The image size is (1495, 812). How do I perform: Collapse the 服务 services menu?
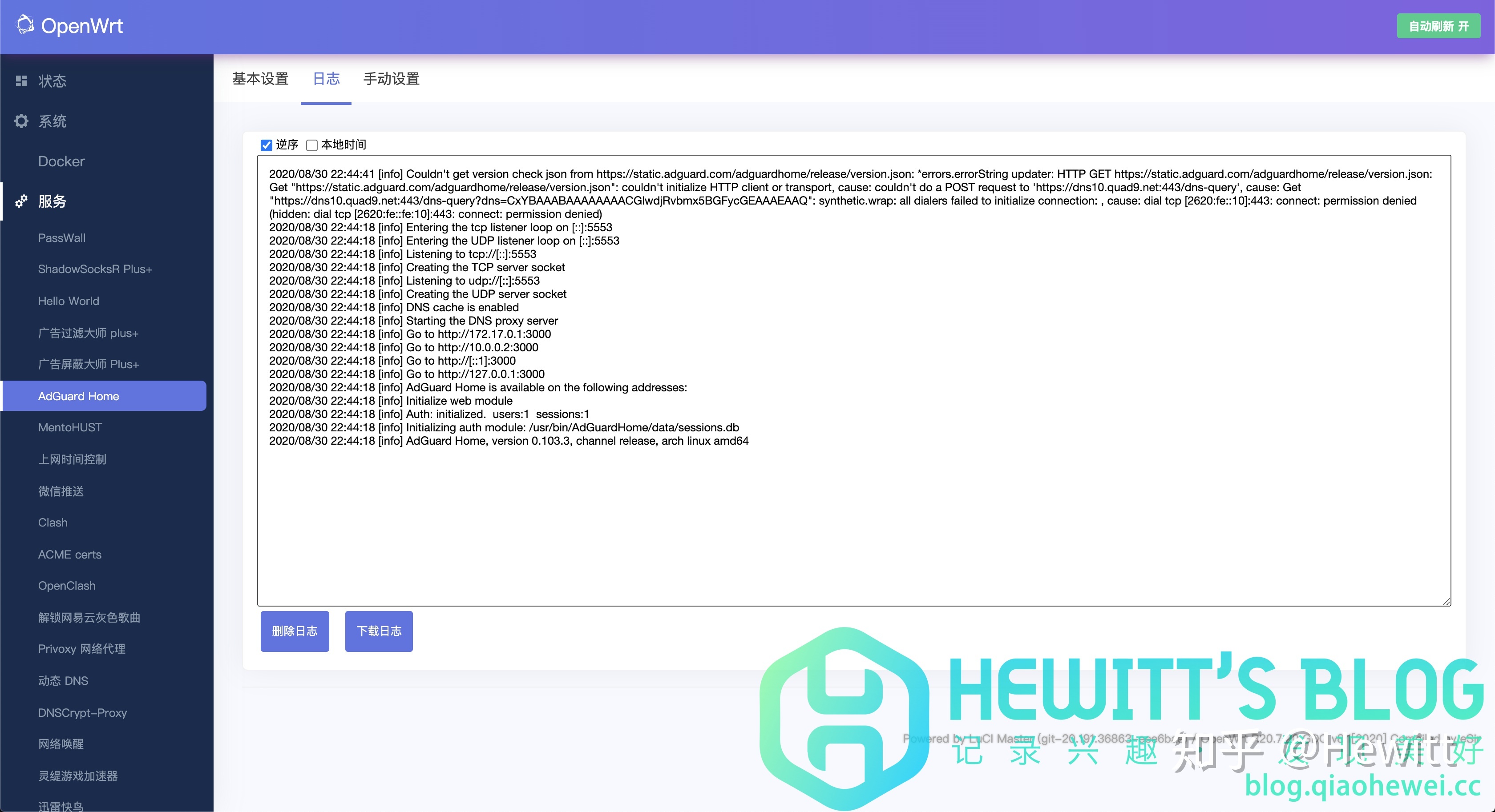52,201
